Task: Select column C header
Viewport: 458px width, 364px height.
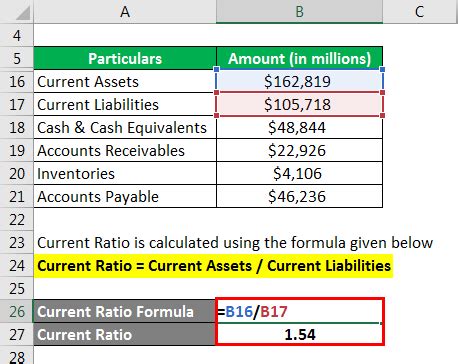Action: [420, 12]
